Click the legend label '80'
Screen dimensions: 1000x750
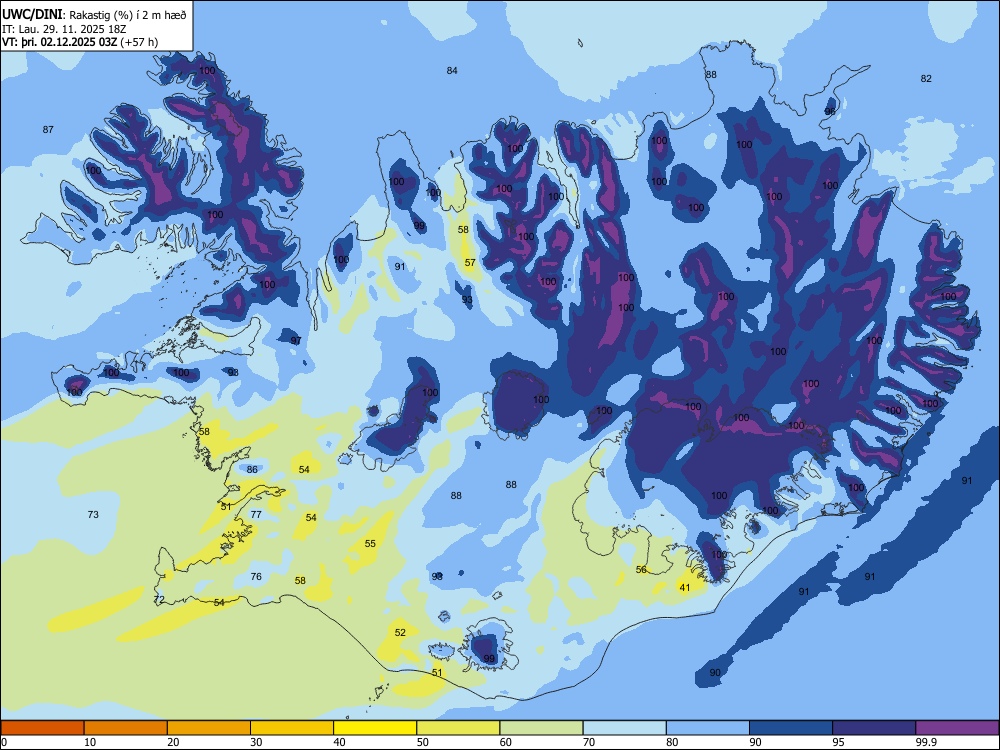tap(673, 742)
